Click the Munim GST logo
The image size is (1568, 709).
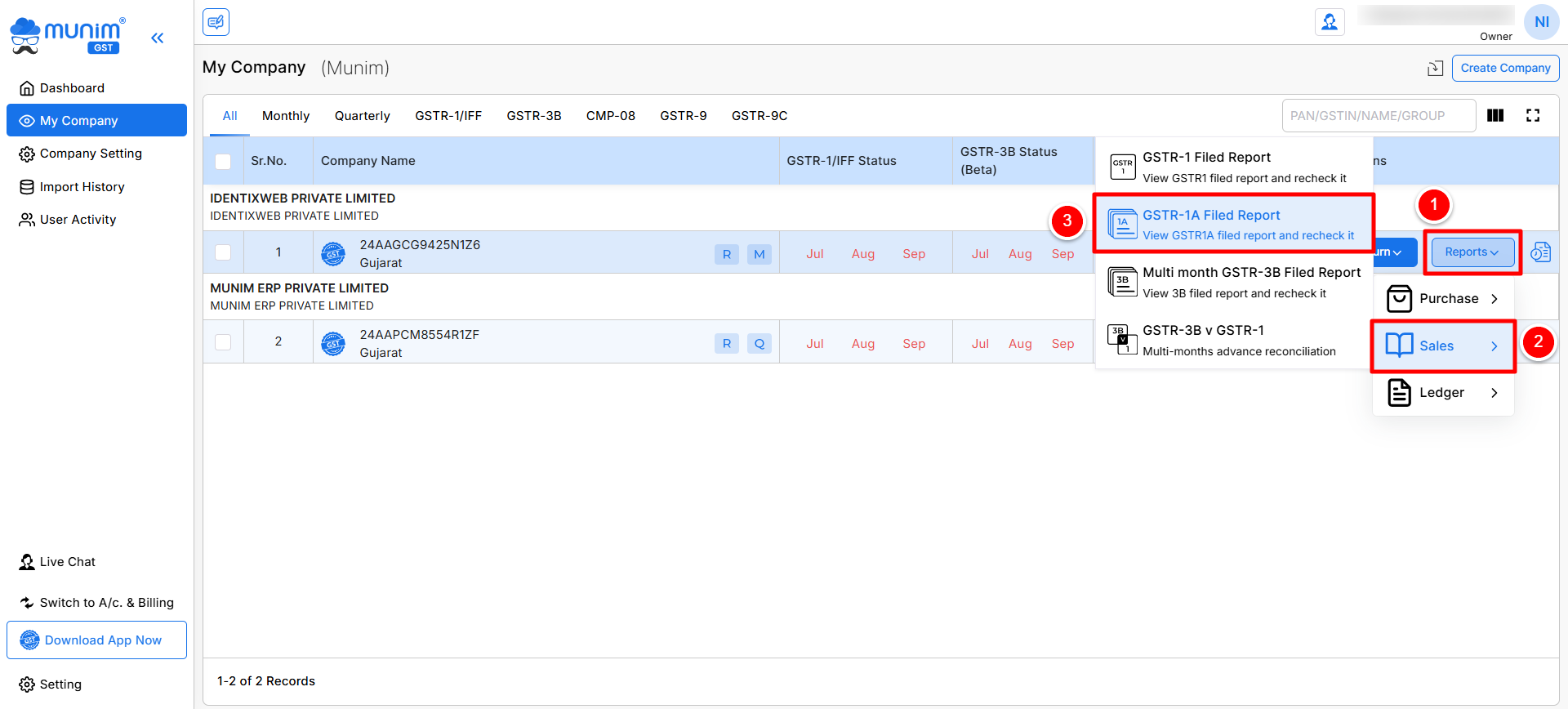coord(68,36)
